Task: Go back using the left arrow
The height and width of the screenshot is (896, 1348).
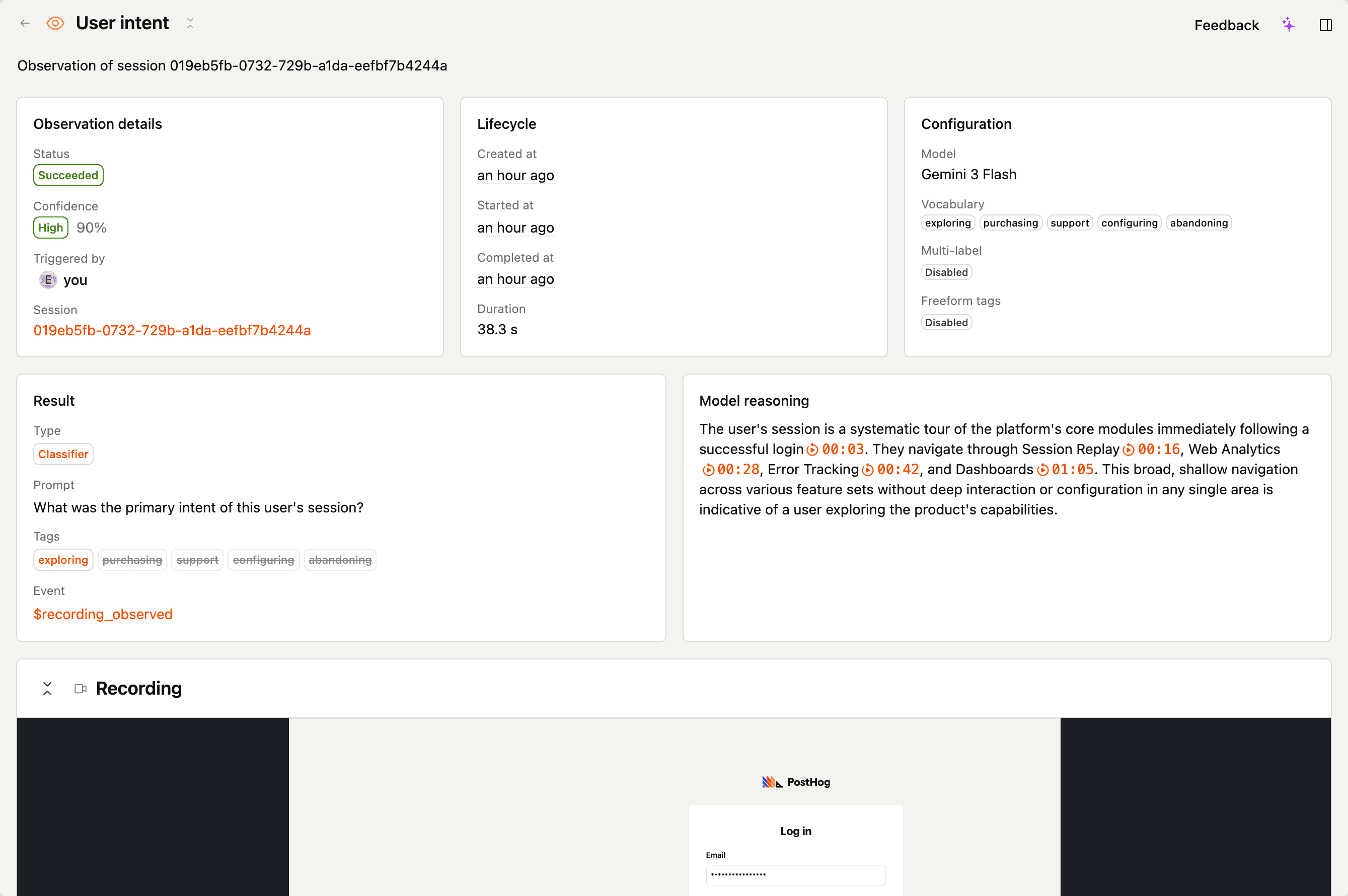Action: pyautogui.click(x=25, y=24)
